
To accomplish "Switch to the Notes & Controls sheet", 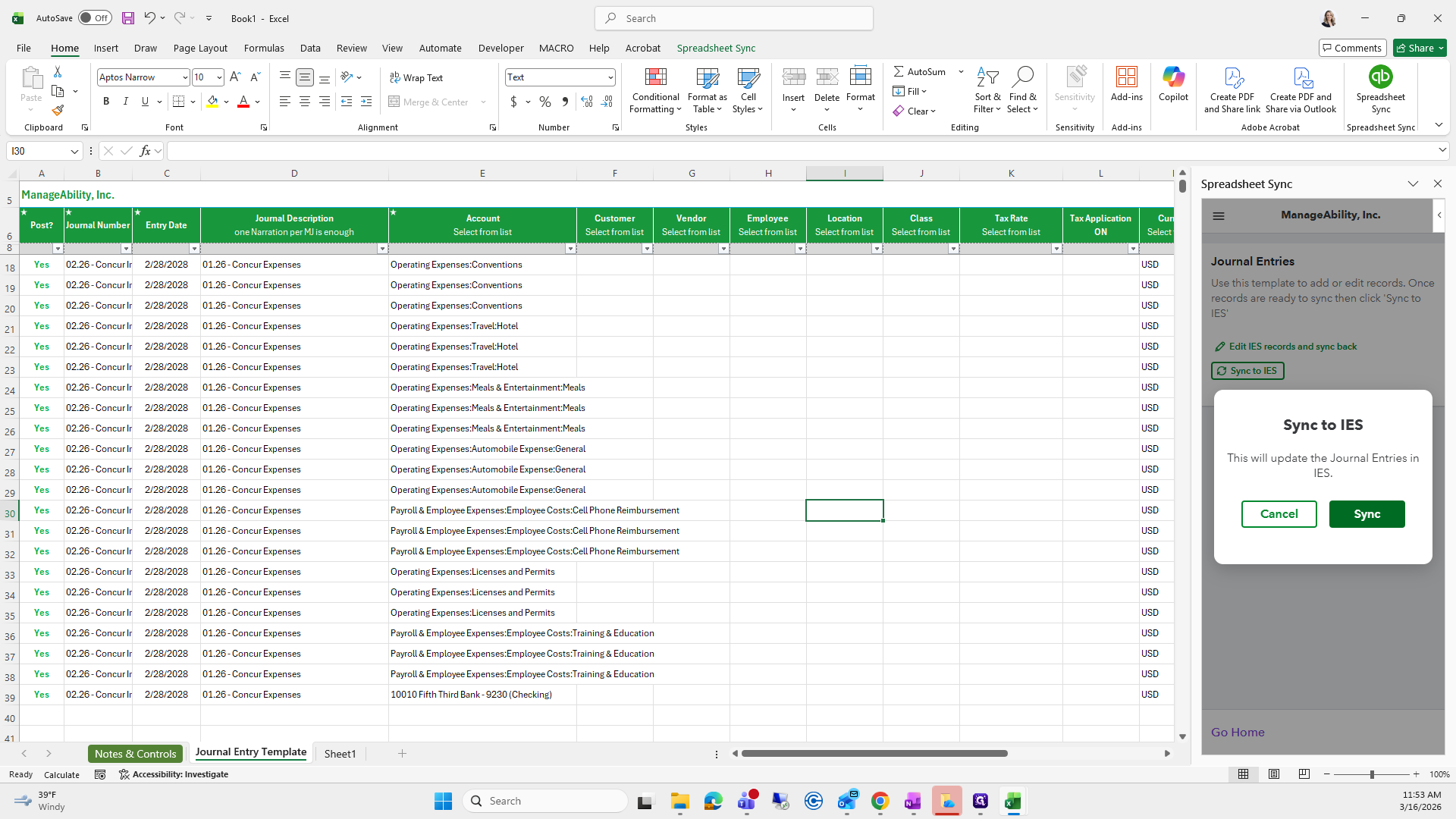I will coord(135,754).
